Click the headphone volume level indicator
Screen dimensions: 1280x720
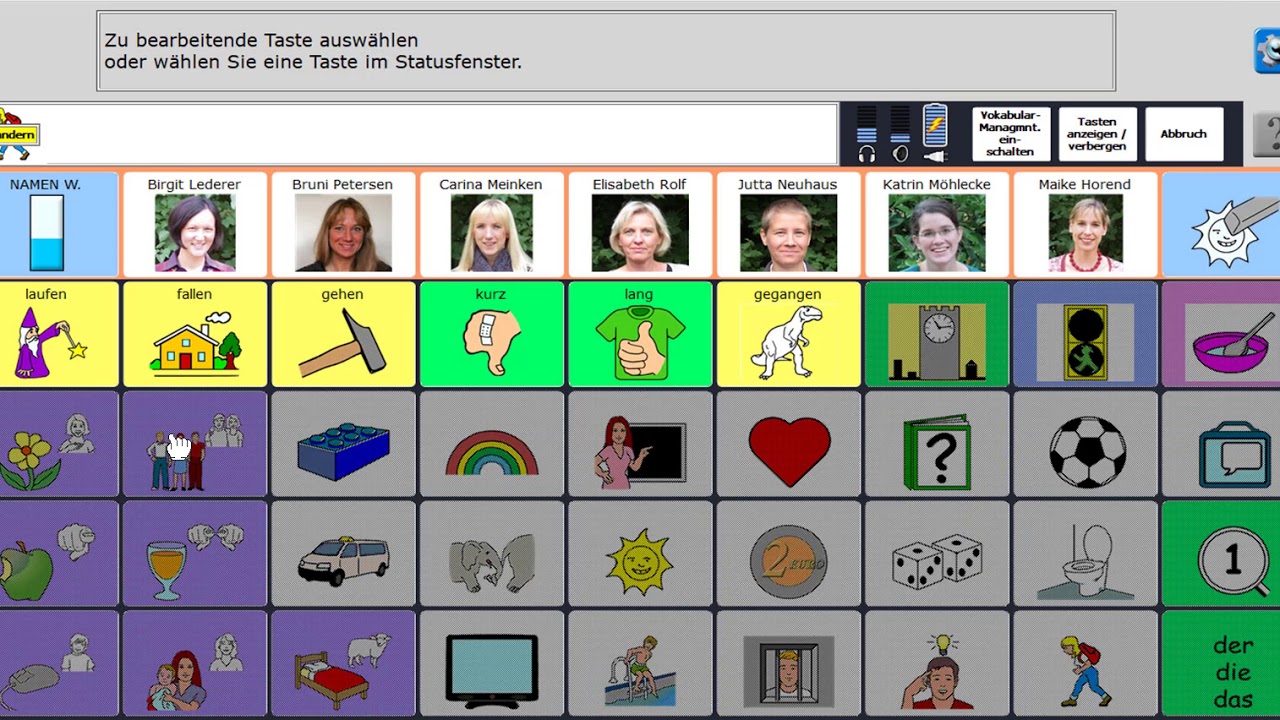867,134
